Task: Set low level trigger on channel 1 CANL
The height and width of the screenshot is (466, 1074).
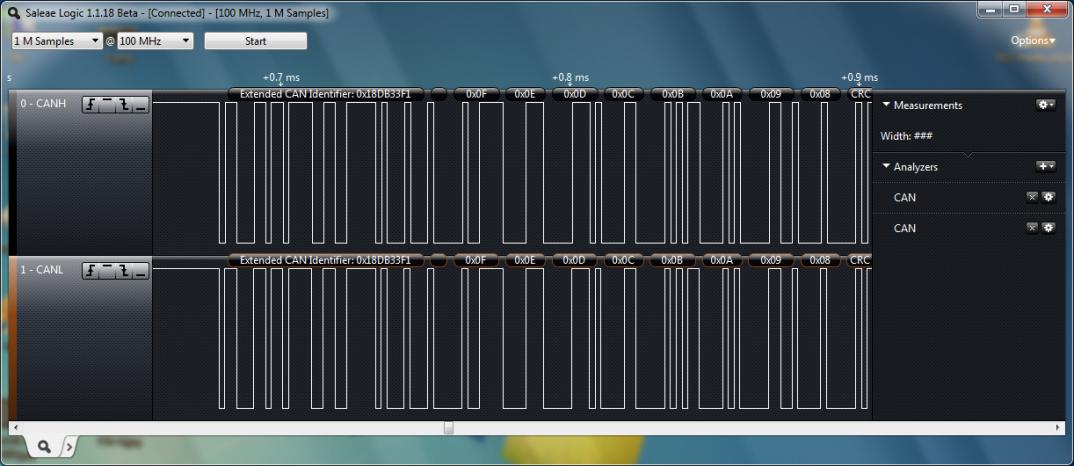Action: [140, 271]
